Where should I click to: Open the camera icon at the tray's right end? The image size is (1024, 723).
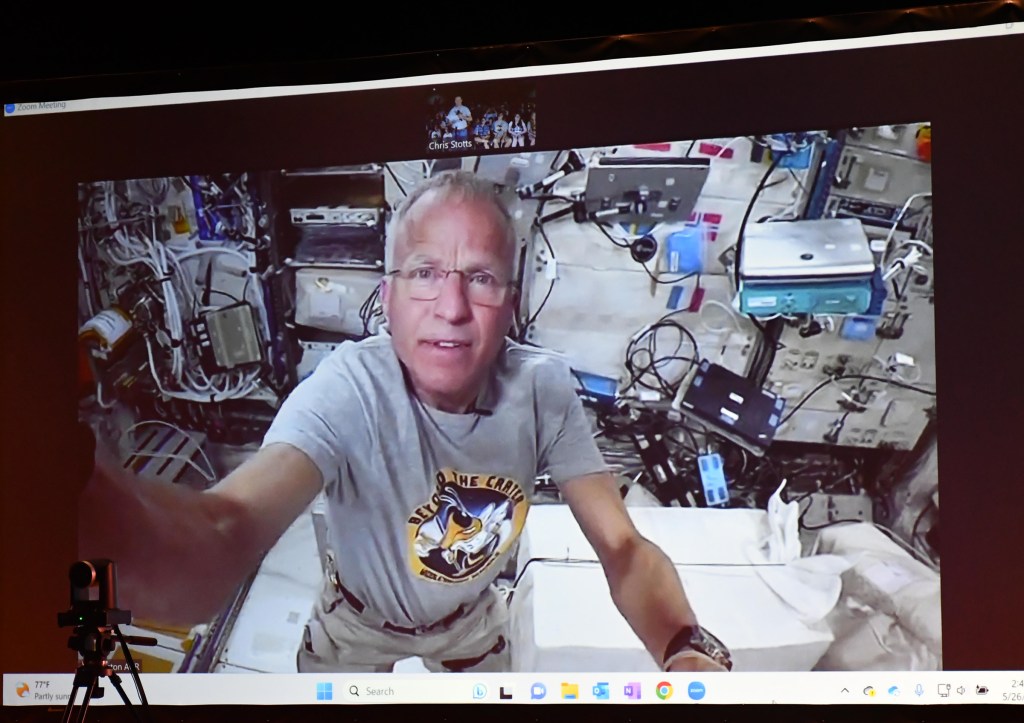click(982, 690)
